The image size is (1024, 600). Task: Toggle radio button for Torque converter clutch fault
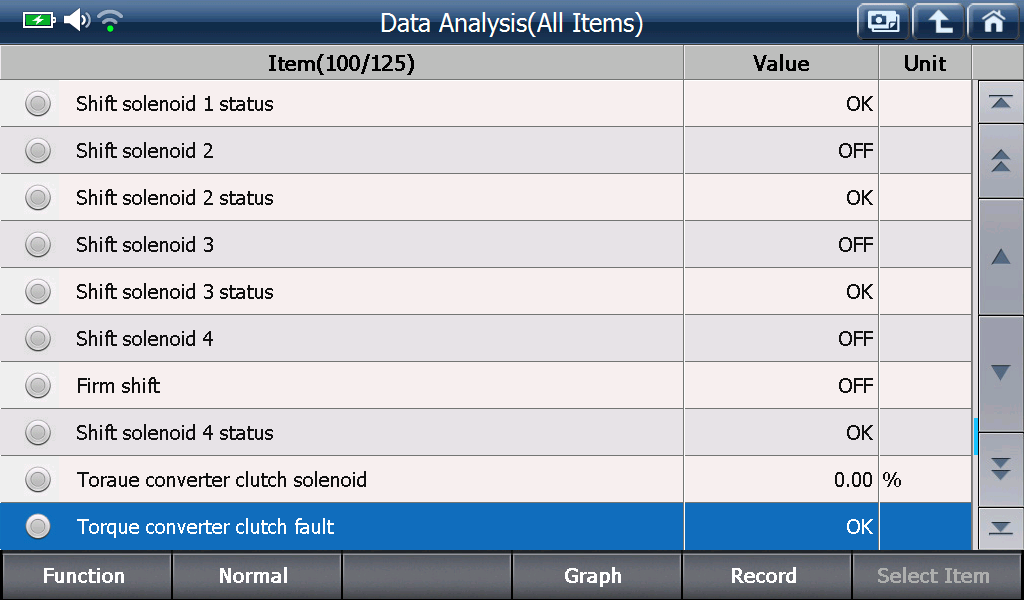38,526
